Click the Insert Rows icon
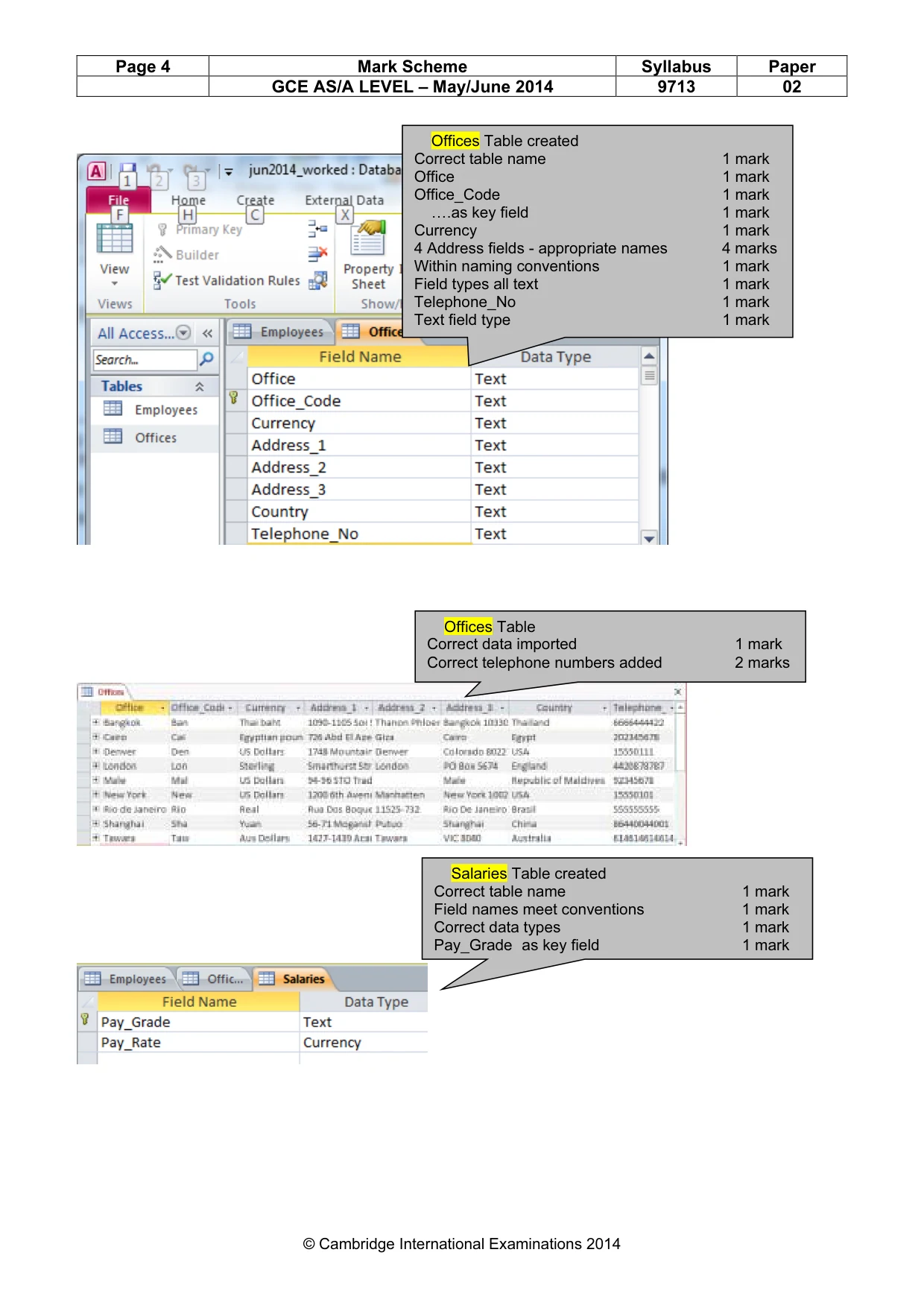The image size is (924, 1308). click(318, 229)
